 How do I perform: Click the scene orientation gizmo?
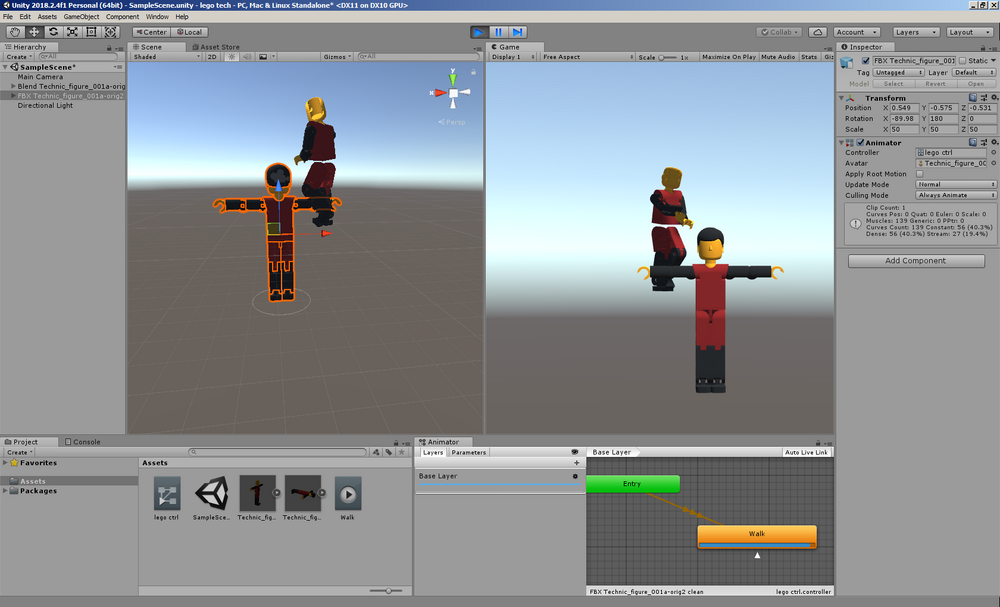point(453,93)
